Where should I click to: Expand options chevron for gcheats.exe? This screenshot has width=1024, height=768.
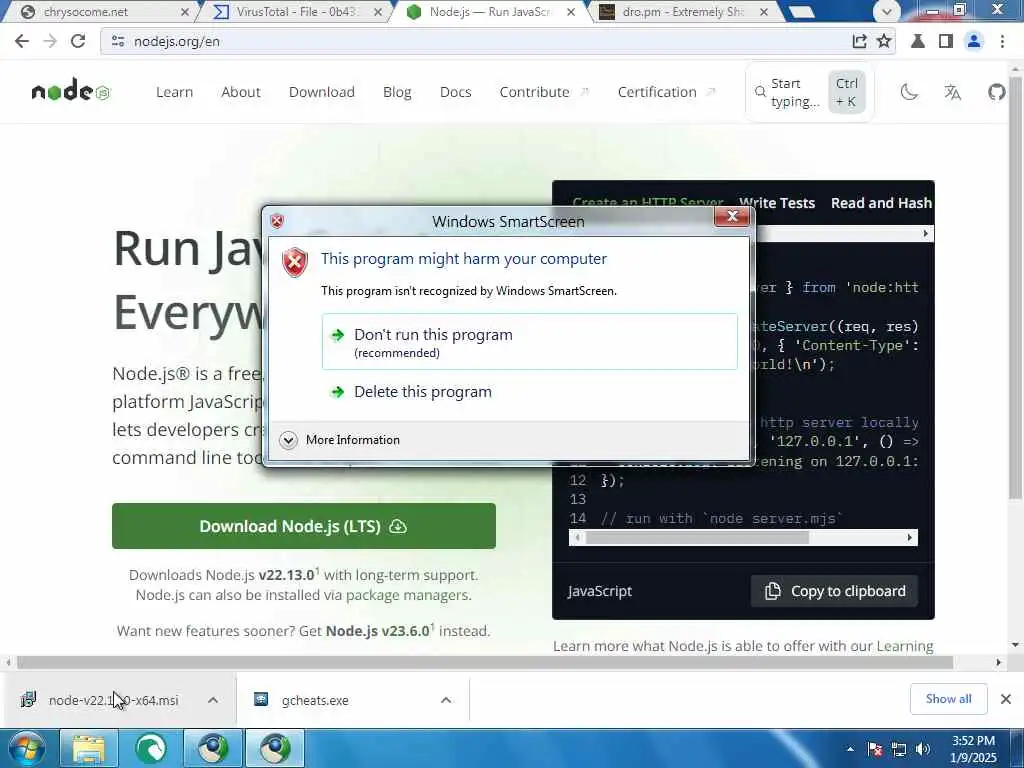pos(446,700)
